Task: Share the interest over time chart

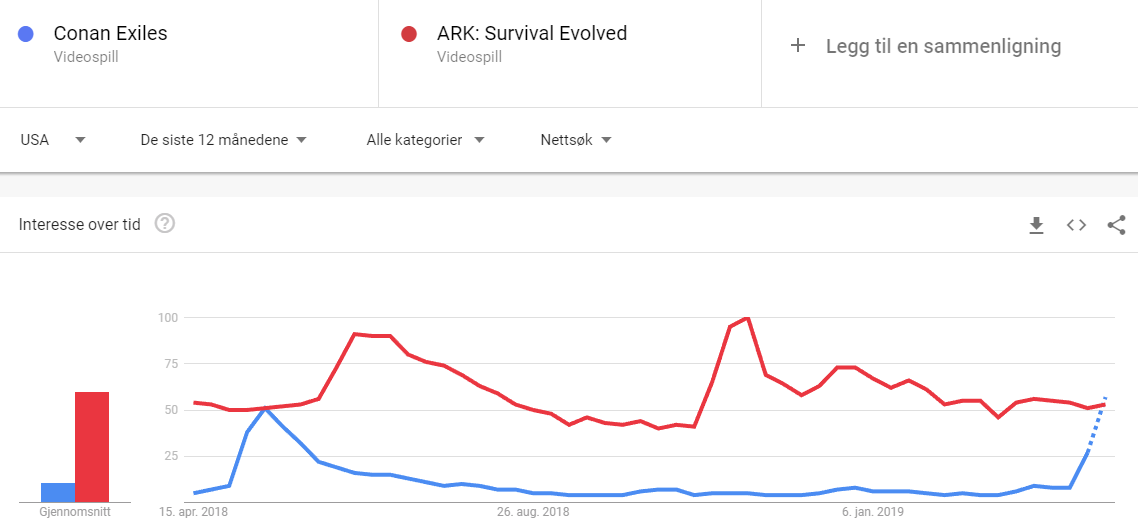Action: [1116, 225]
